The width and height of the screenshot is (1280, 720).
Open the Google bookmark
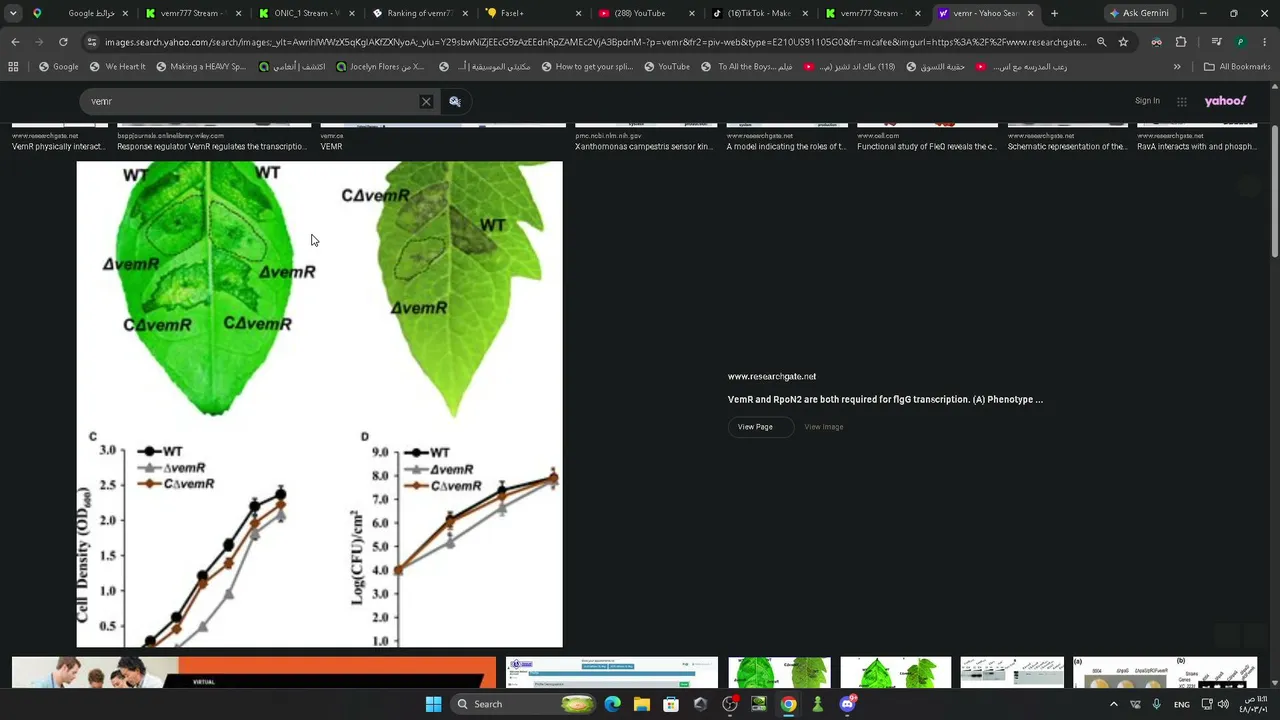click(59, 67)
